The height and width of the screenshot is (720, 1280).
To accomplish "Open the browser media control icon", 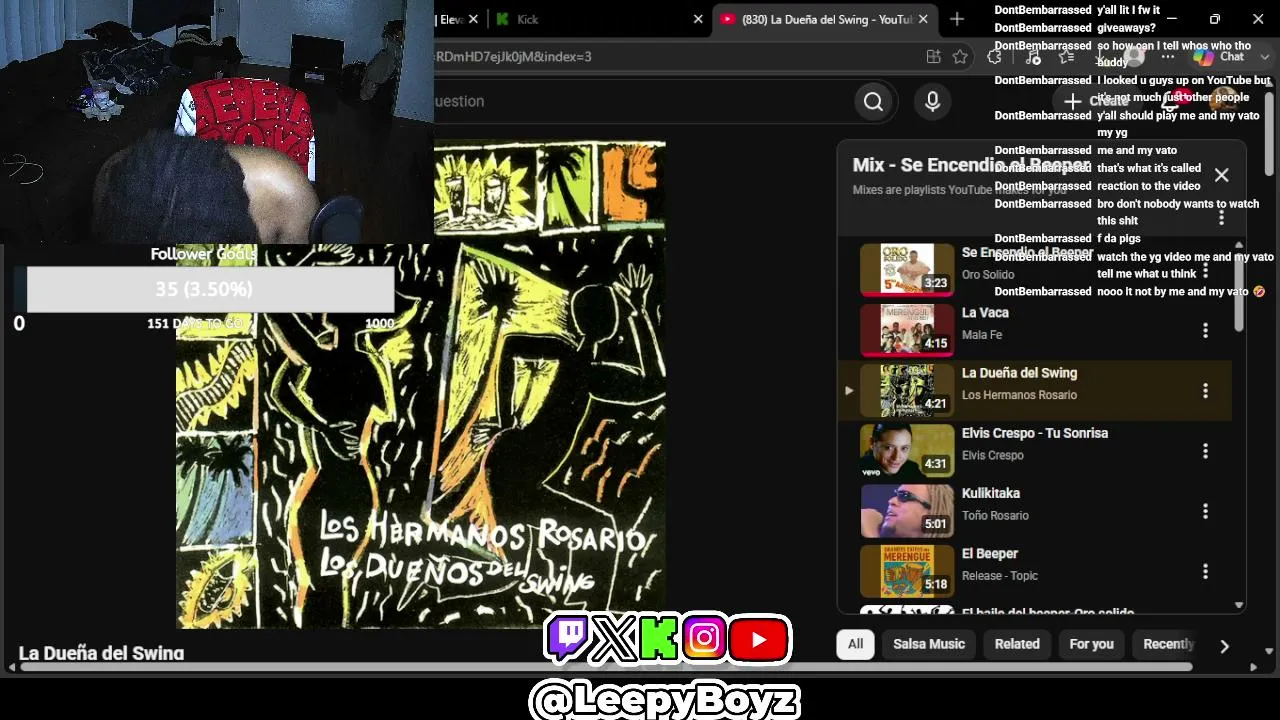I will [1033, 57].
